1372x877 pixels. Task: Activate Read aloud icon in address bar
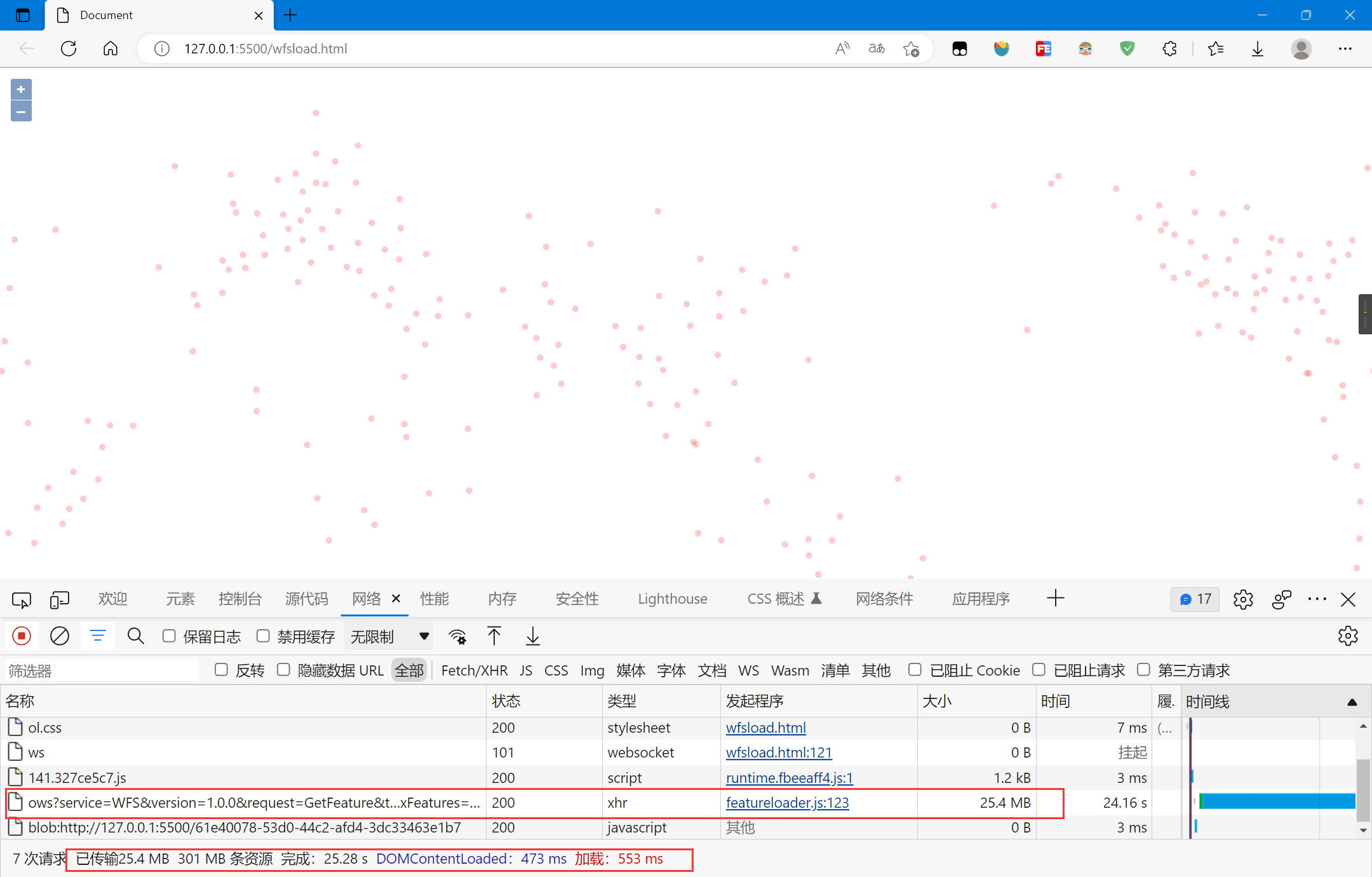(x=842, y=49)
